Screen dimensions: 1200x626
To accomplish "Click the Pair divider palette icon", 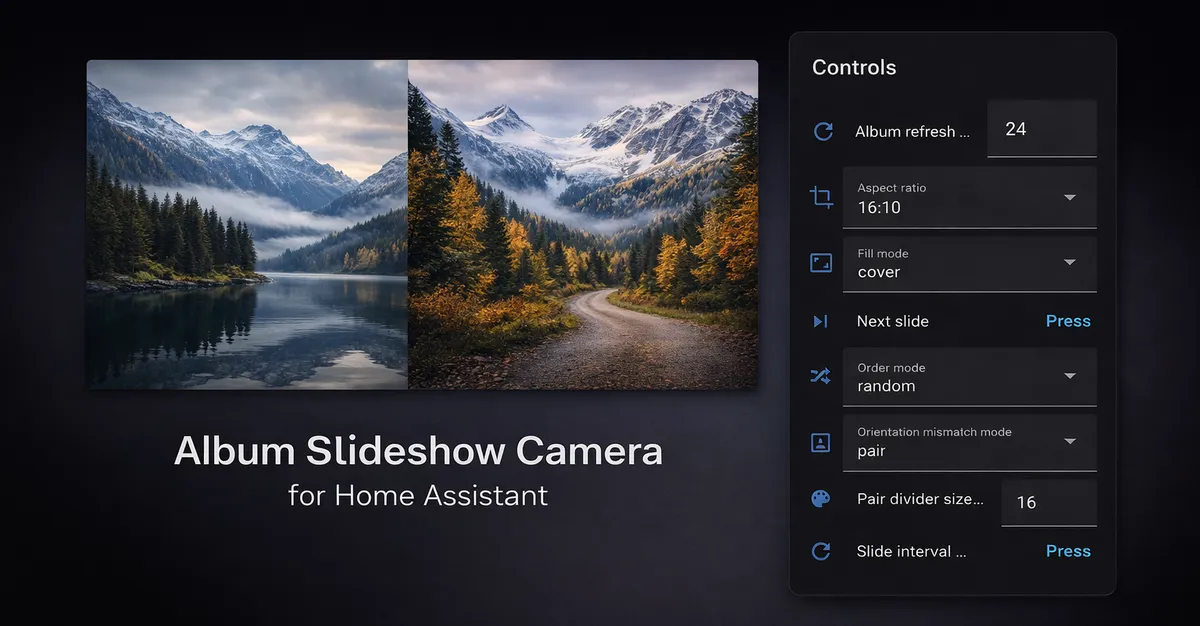I will tap(821, 499).
